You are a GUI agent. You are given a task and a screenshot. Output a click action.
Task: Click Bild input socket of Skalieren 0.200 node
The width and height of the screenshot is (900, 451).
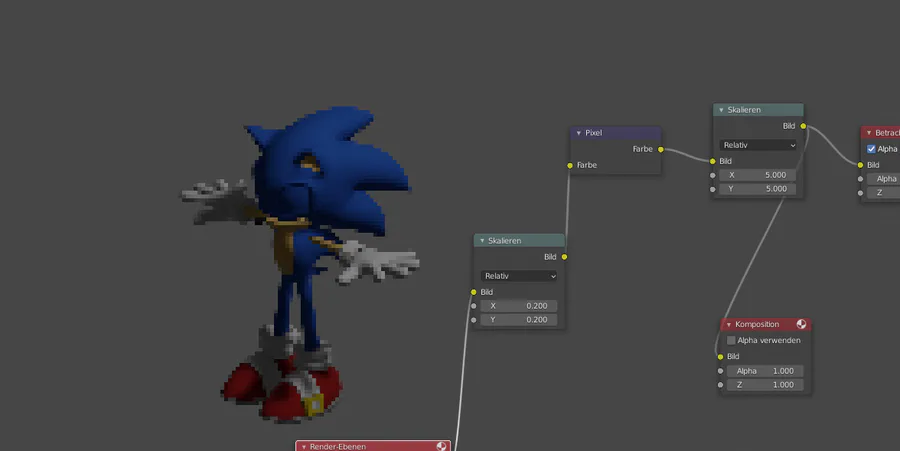pyautogui.click(x=474, y=292)
